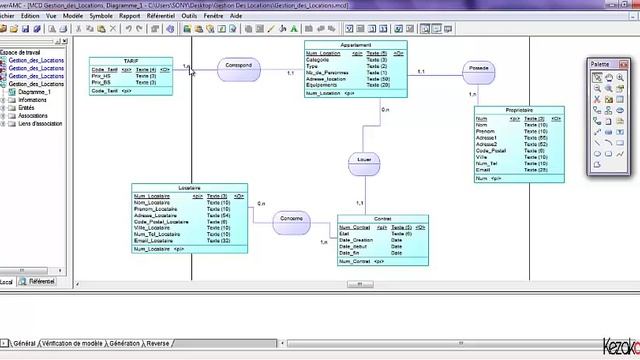The image size is (640, 360).
Task: Click the Redo arrow icon
Action: pos(140,29)
